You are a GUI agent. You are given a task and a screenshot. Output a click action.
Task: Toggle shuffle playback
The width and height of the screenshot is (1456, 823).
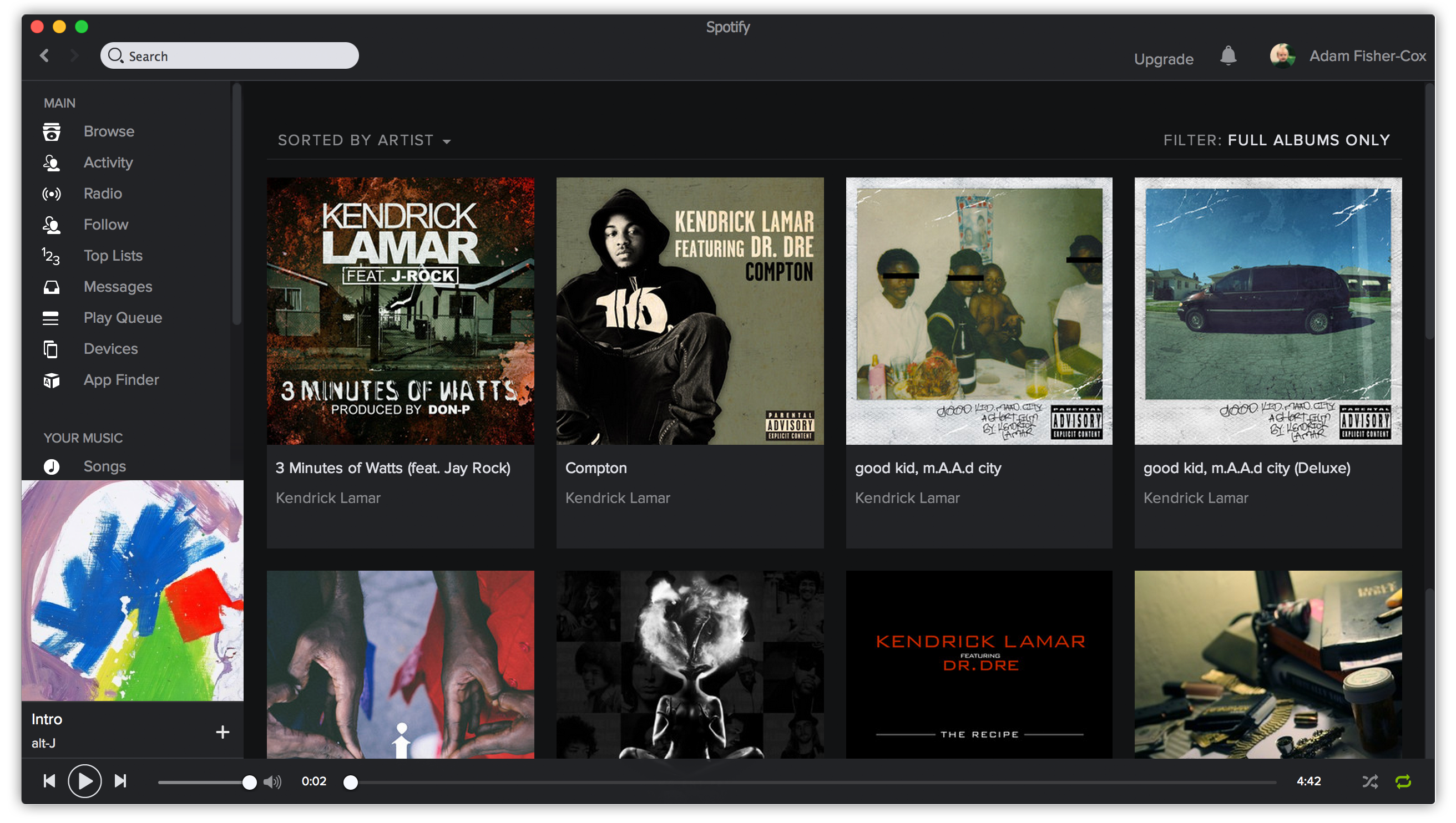pyautogui.click(x=1369, y=782)
